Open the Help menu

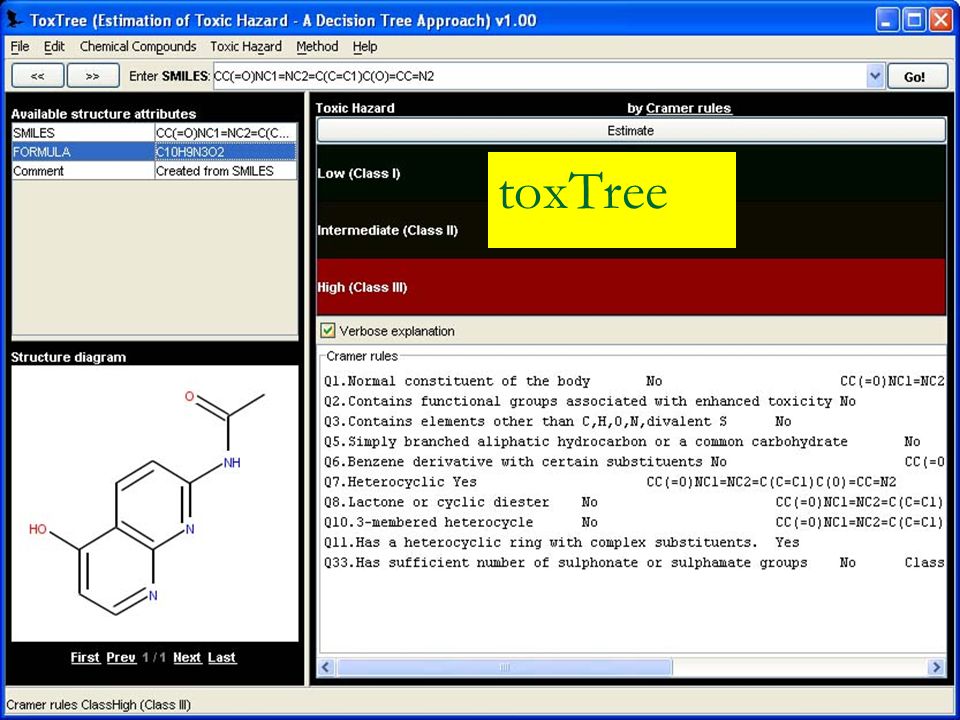365,47
